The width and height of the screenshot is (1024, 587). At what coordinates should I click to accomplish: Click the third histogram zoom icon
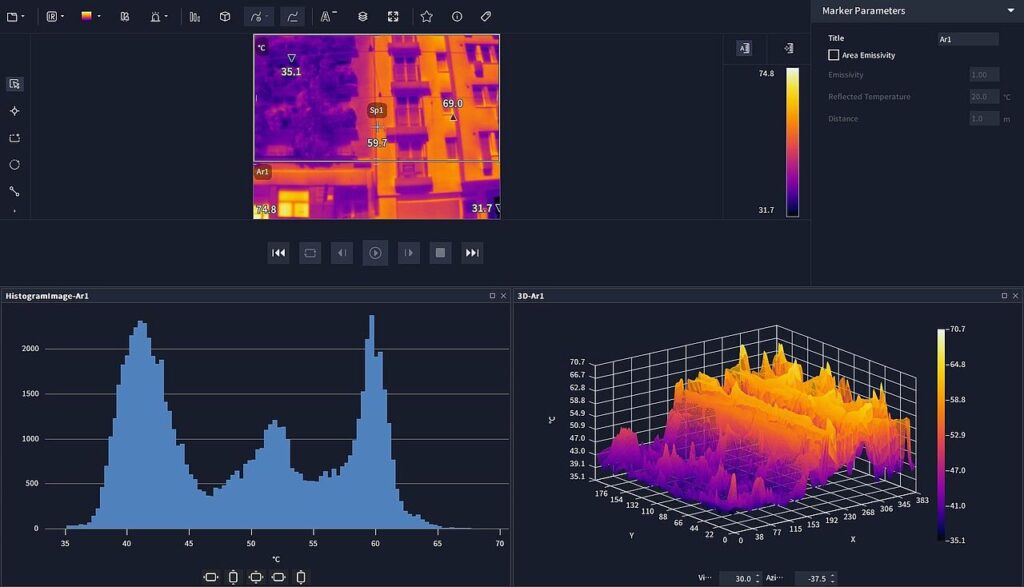coord(256,577)
